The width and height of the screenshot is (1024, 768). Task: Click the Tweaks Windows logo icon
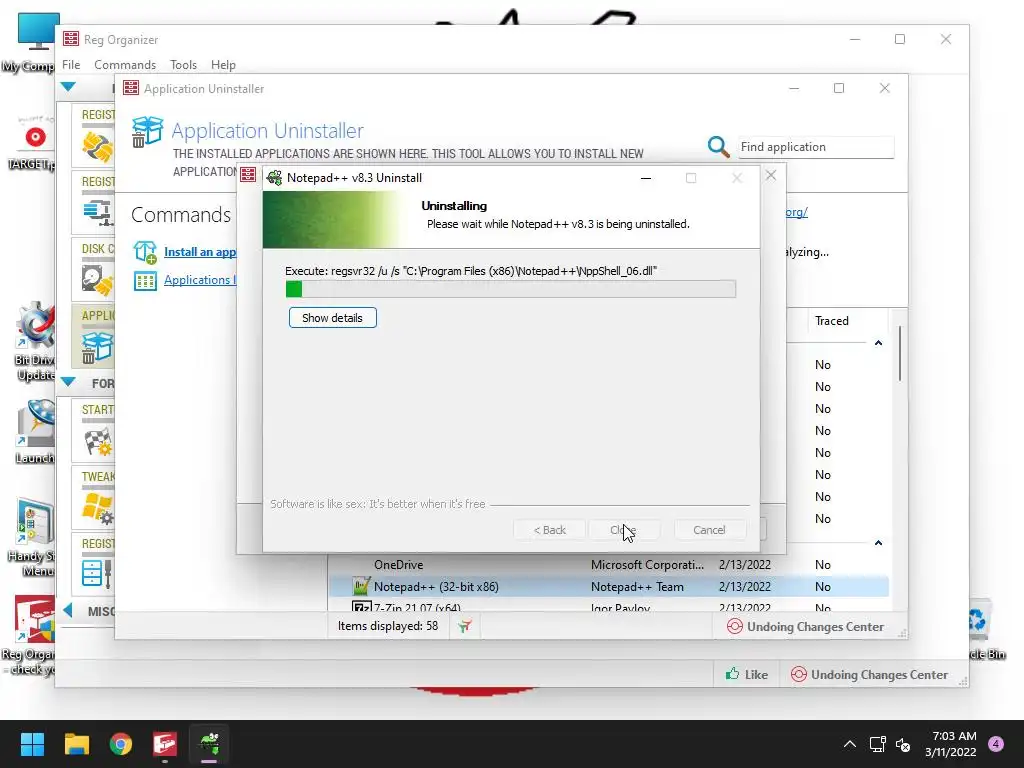coord(97,509)
